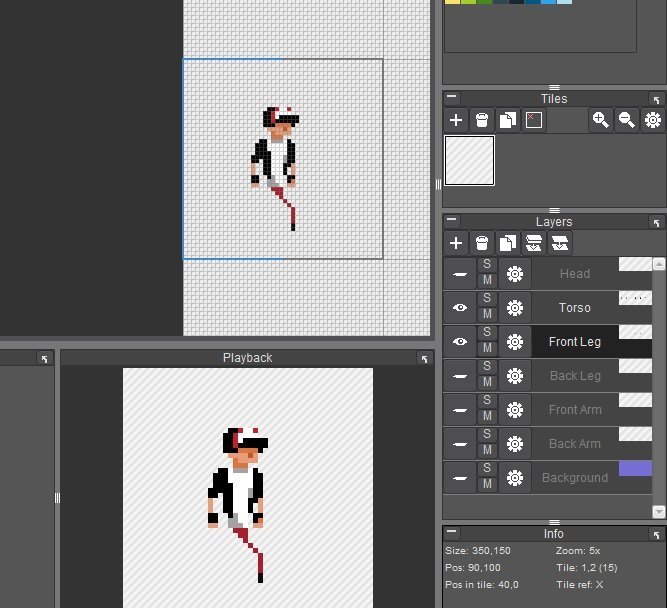Click the Layers panel title
This screenshot has height=608, width=667.
tap(554, 222)
